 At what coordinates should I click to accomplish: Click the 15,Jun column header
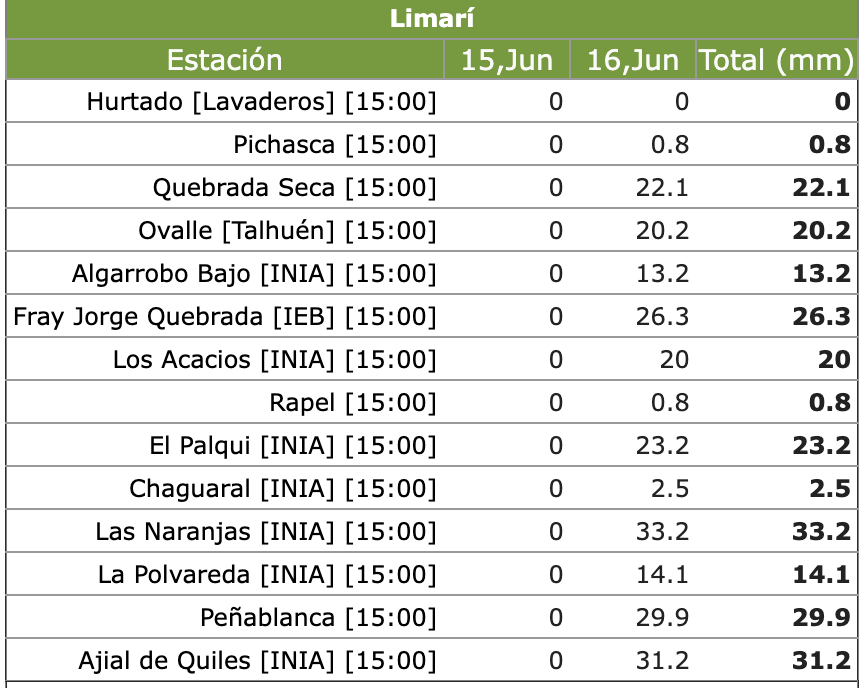click(507, 60)
